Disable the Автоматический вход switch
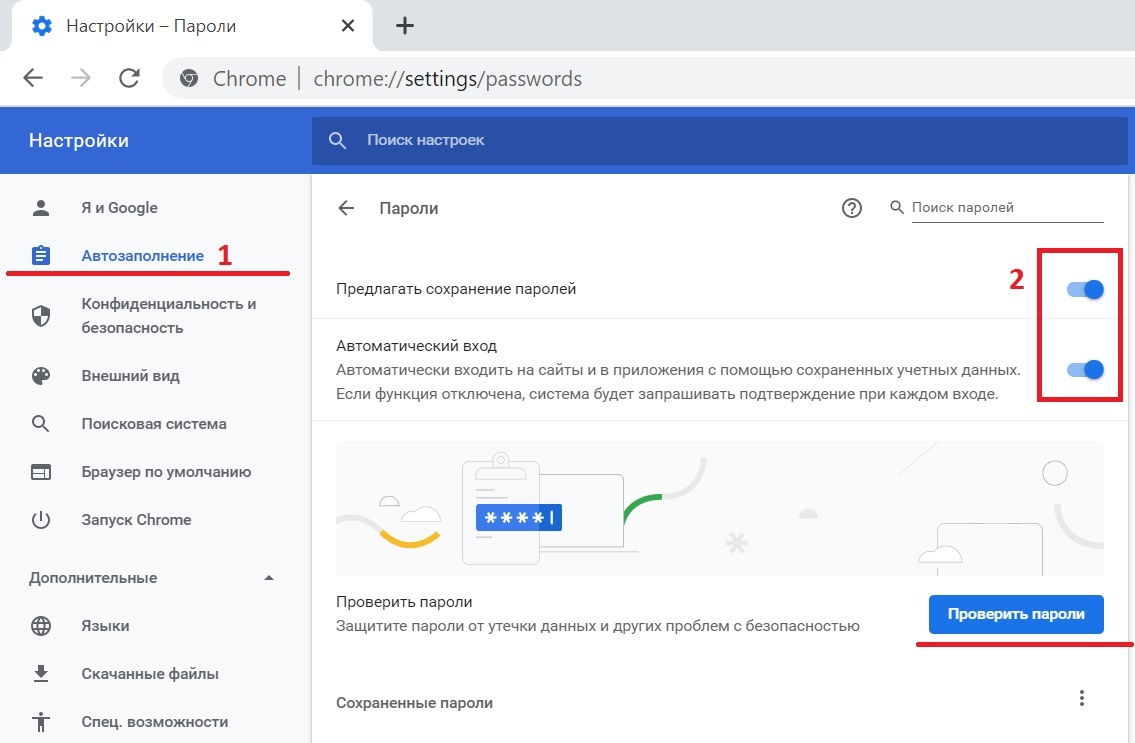The image size is (1135, 743). click(x=1085, y=369)
